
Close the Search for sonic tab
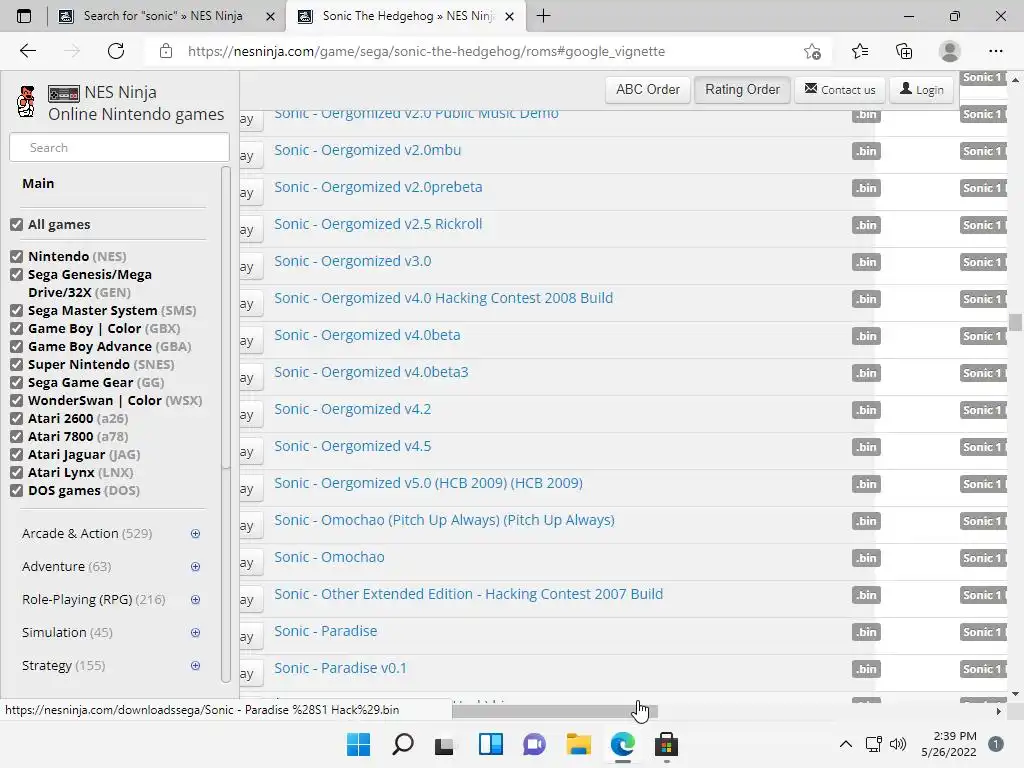pyautogui.click(x=270, y=16)
